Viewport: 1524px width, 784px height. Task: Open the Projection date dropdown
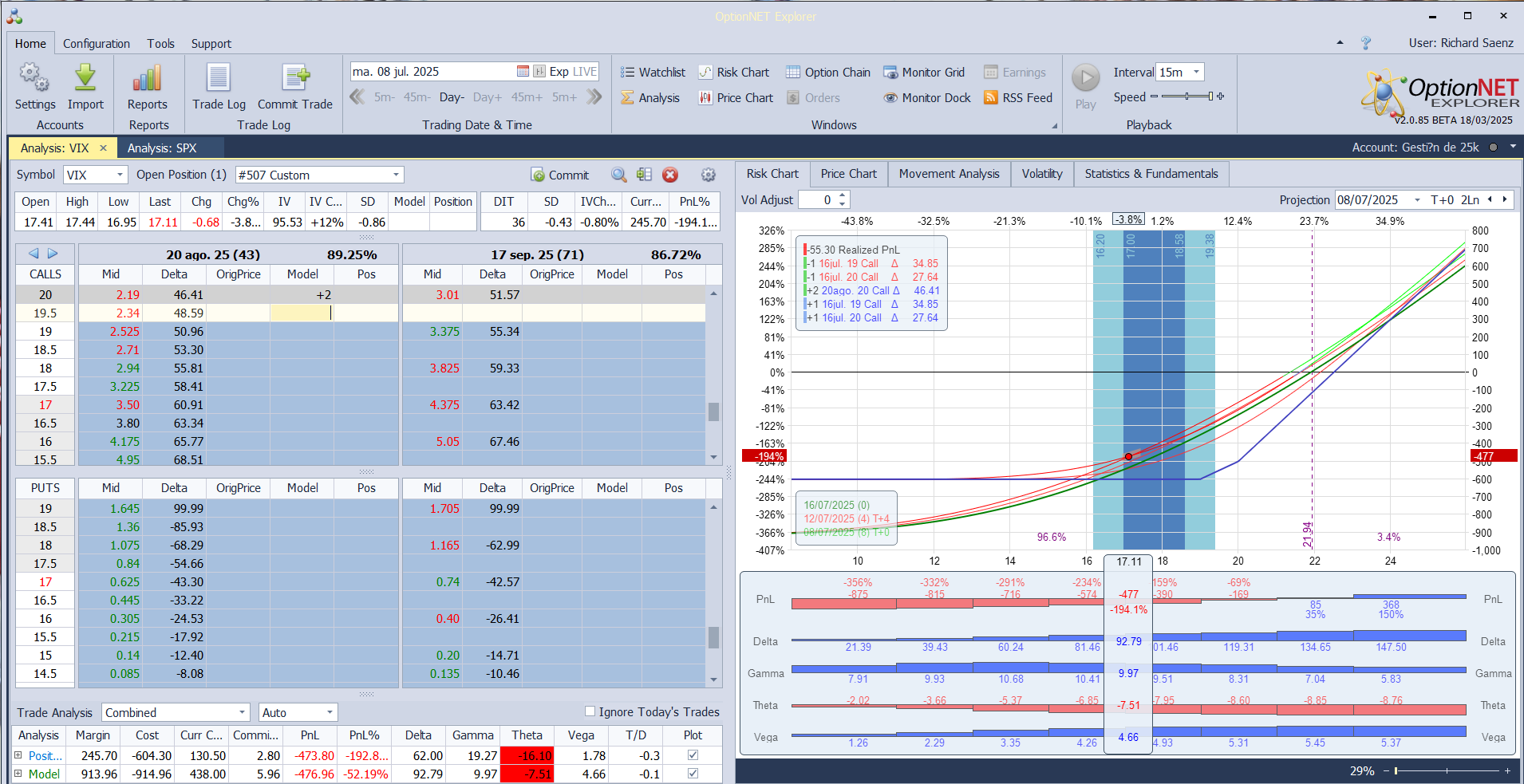click(x=1417, y=200)
